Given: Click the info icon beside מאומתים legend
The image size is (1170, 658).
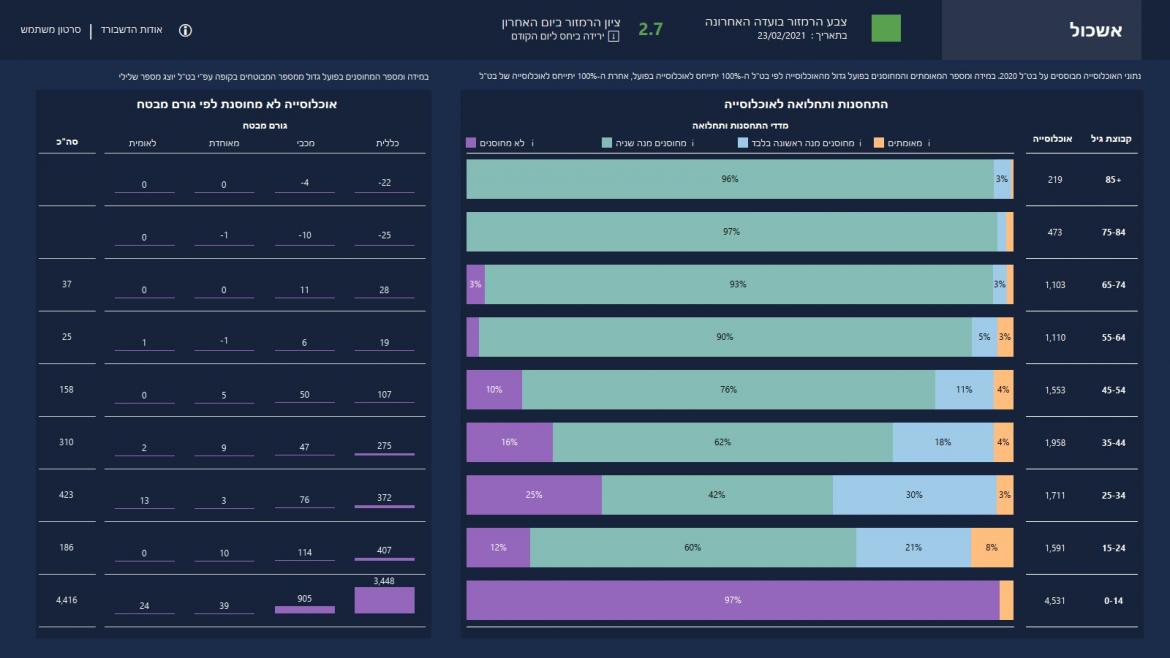Looking at the screenshot, I should coord(930,143).
